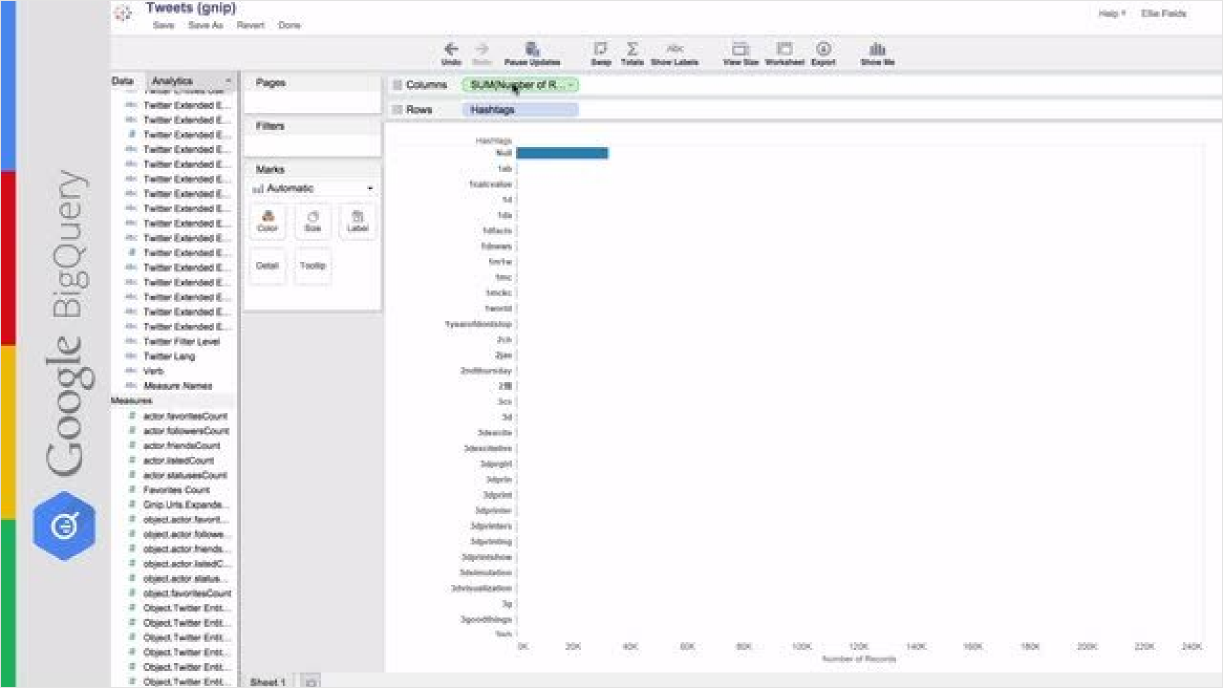Select the Sheet 1 tab
Image resolution: width=1223 pixels, height=688 pixels.
pos(268,681)
